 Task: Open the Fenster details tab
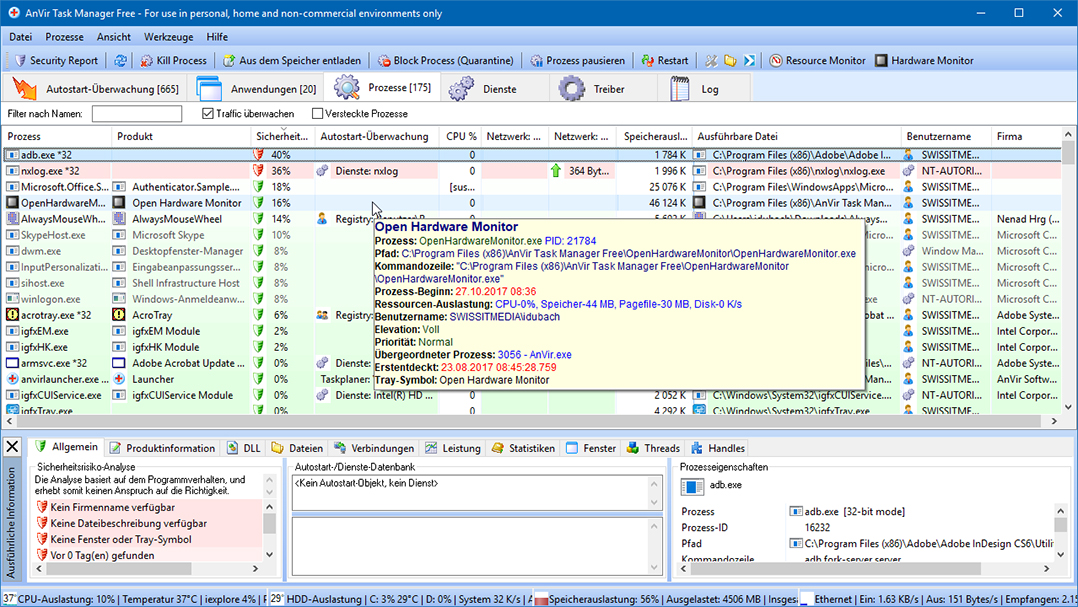(591, 448)
